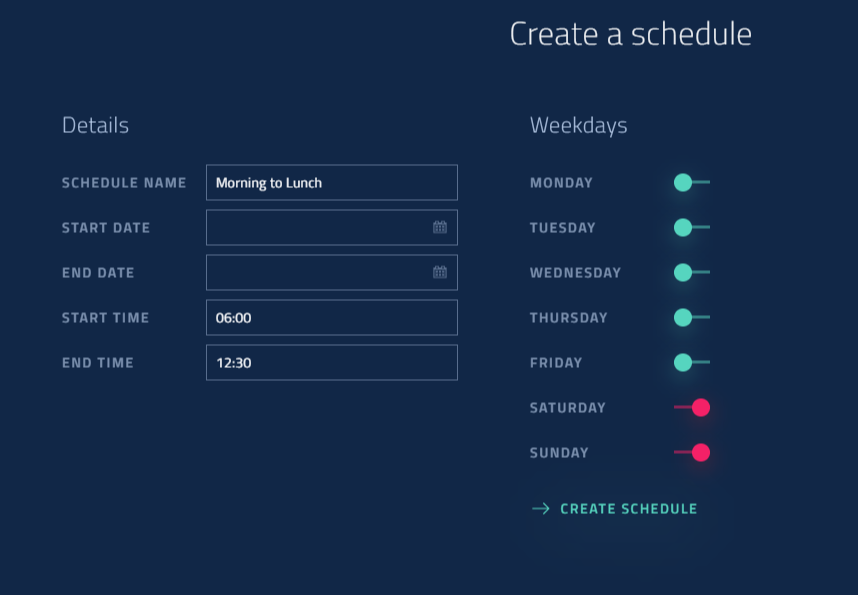The image size is (858, 595).
Task: Switch off the Thursday toggle
Action: (691, 317)
